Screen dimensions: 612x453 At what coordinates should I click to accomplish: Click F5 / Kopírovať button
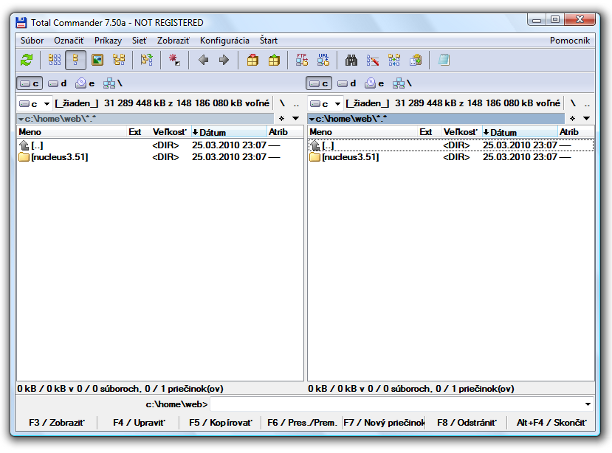[x=220, y=423]
